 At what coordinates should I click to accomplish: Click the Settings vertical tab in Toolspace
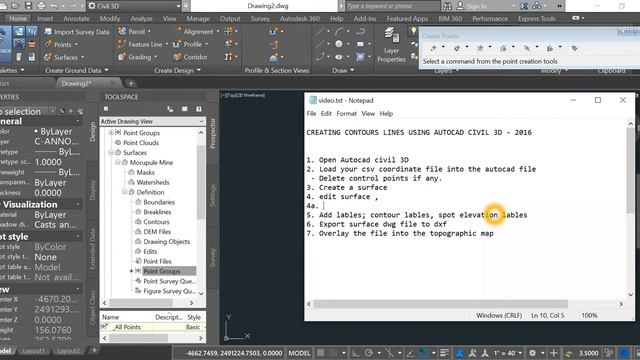pos(212,195)
